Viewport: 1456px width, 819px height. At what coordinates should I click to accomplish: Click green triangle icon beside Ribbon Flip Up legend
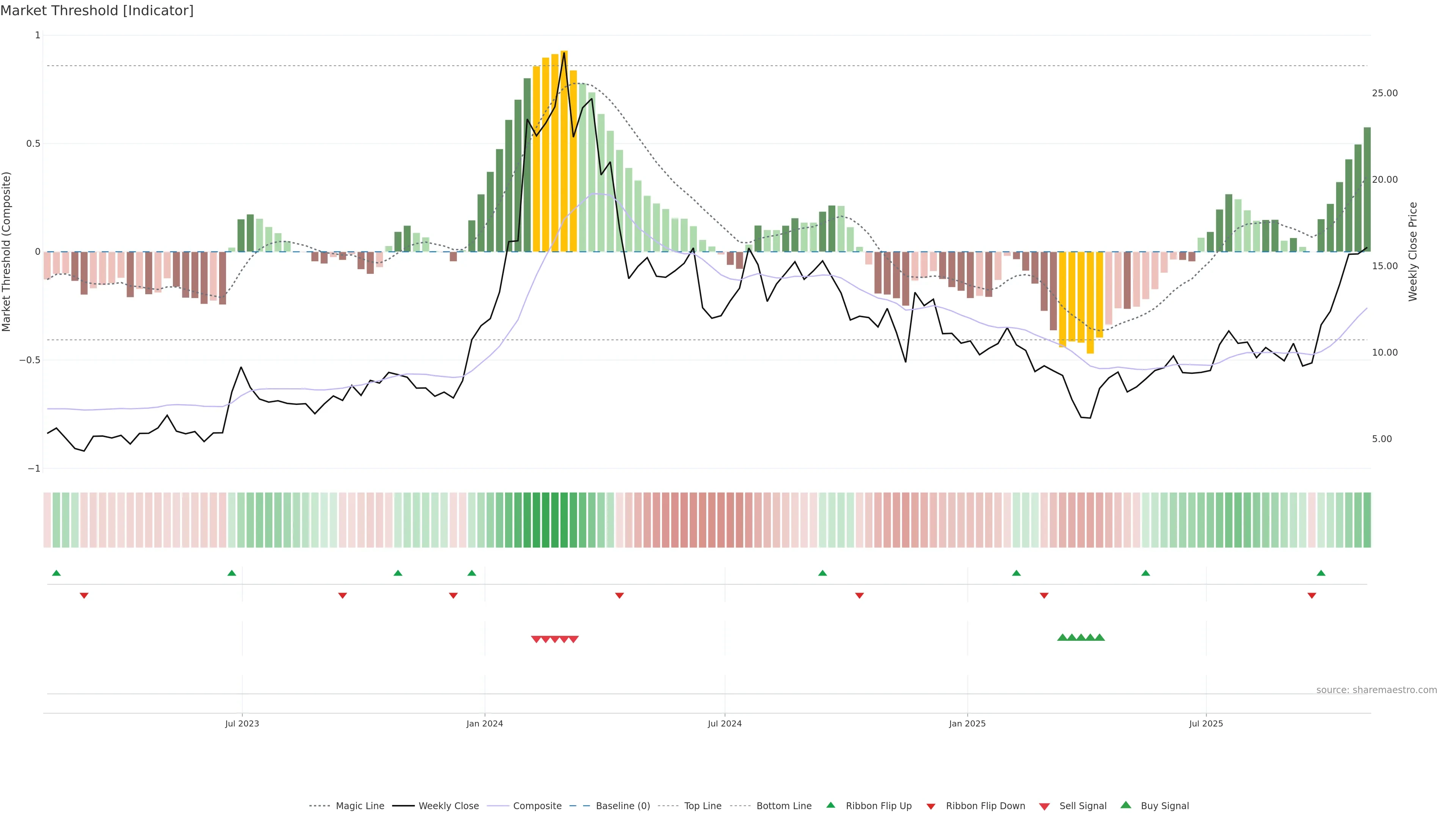pos(830,805)
